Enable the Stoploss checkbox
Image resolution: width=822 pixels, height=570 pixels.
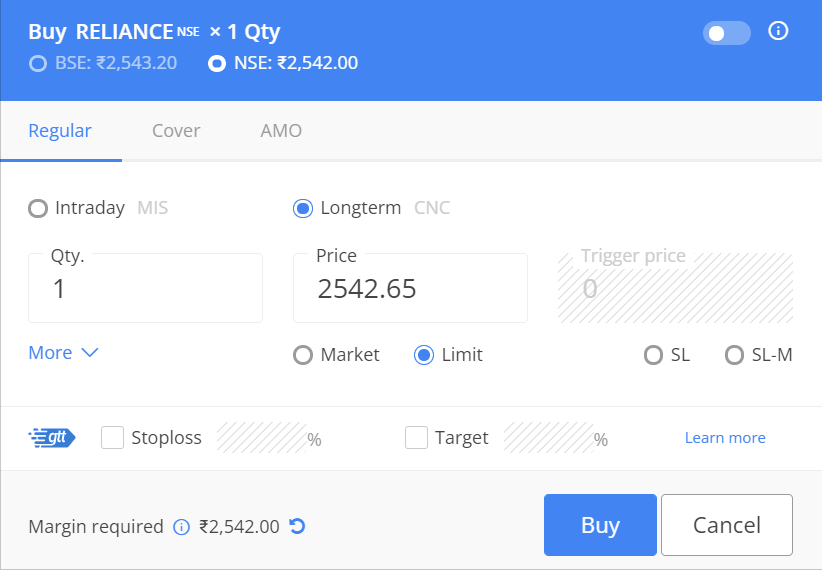[112, 437]
